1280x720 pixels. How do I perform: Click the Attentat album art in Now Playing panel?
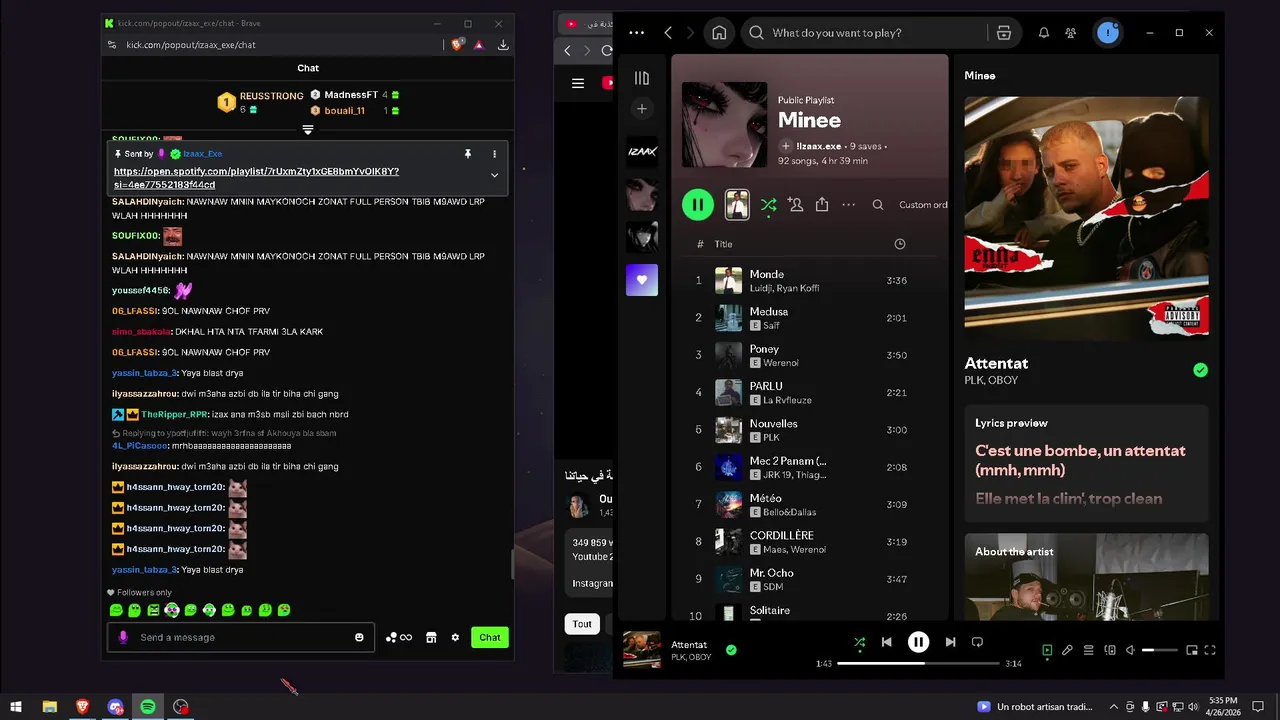point(1086,218)
